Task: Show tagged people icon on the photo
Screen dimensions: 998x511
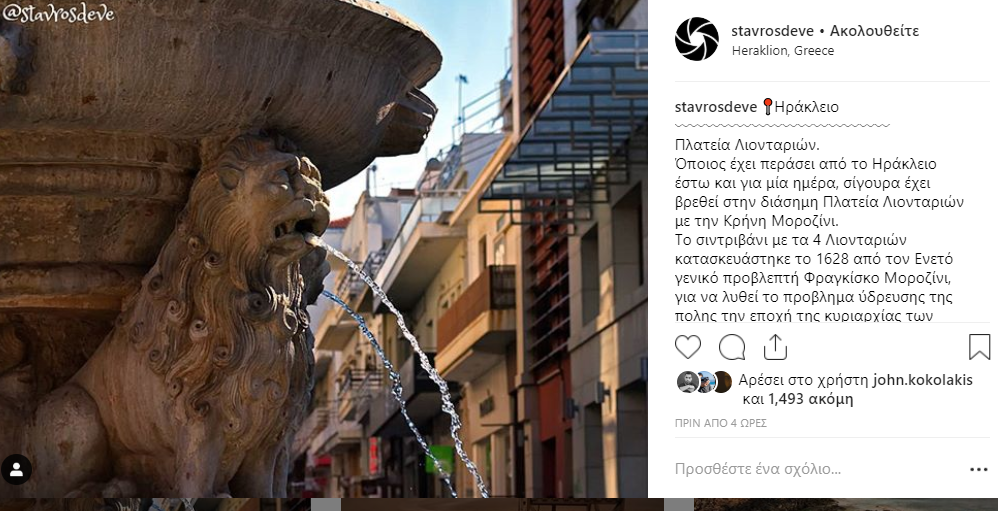Action: (16, 470)
